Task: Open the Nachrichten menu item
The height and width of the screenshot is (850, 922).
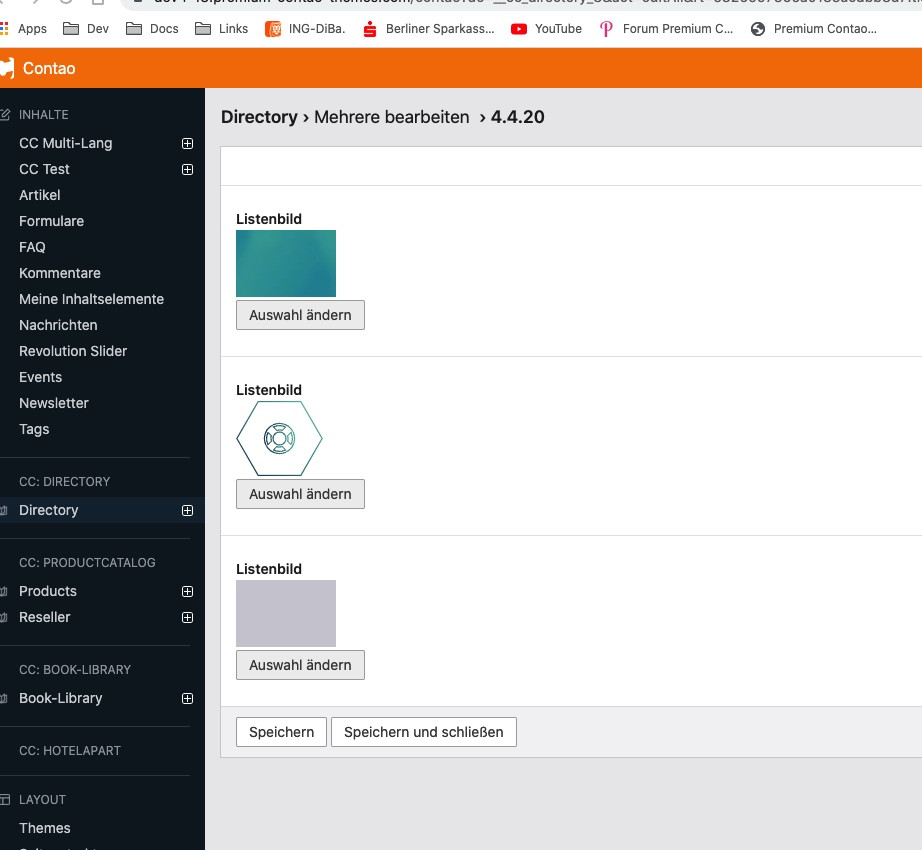Action: tap(58, 325)
